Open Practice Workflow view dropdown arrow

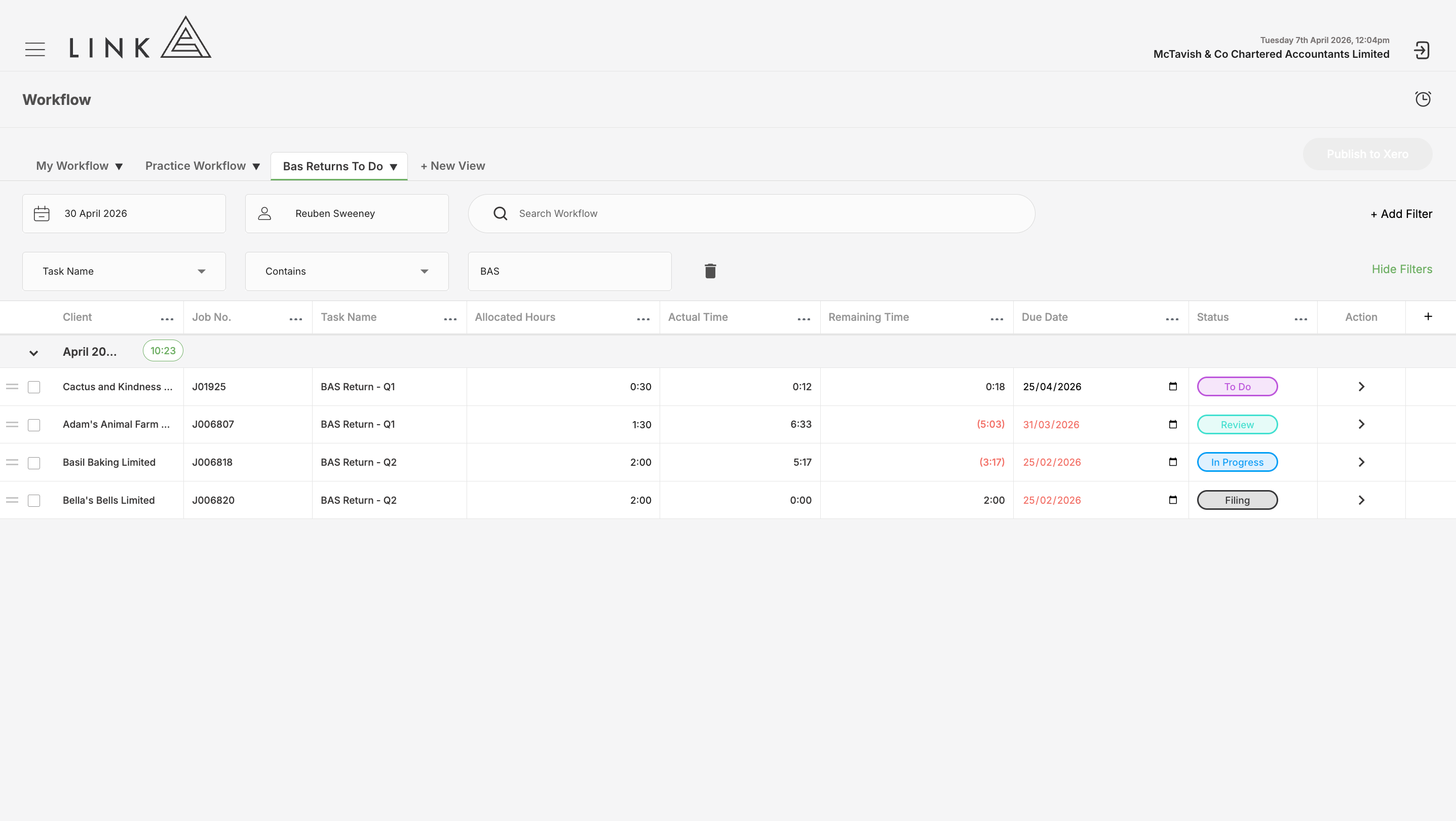tap(256, 167)
